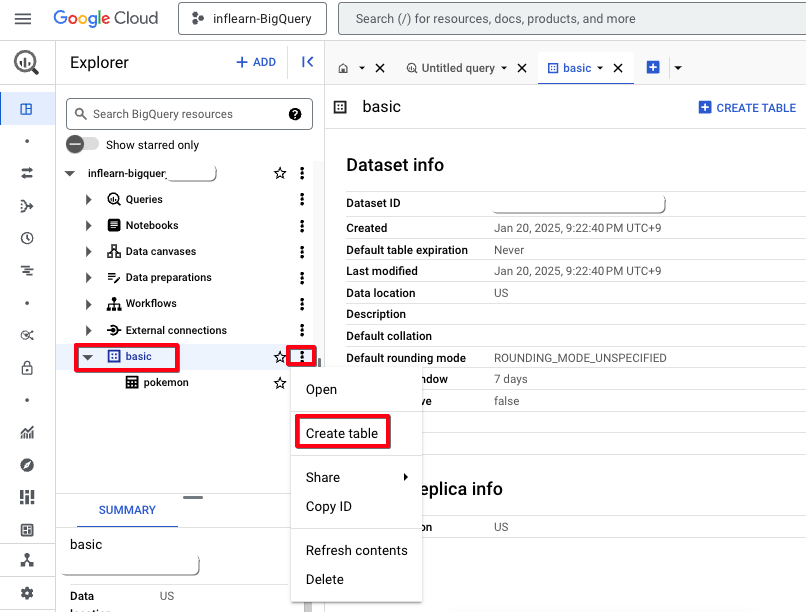Open dropdown next to new tab button
Image resolution: width=806 pixels, height=612 pixels.
(x=678, y=68)
